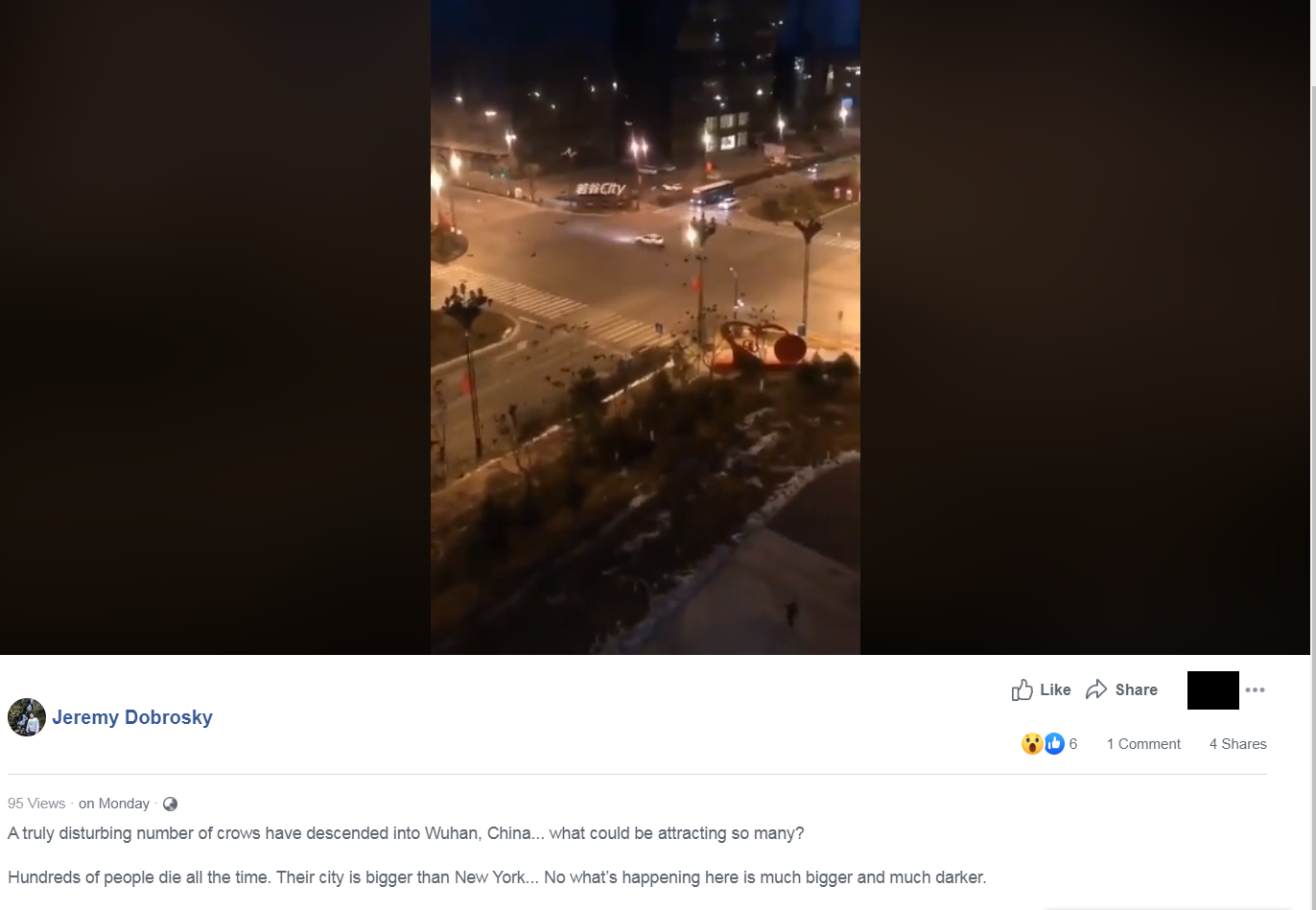Viewport: 1316px width, 910px height.
Task: Click the 95 Views text
Action: tap(36, 804)
